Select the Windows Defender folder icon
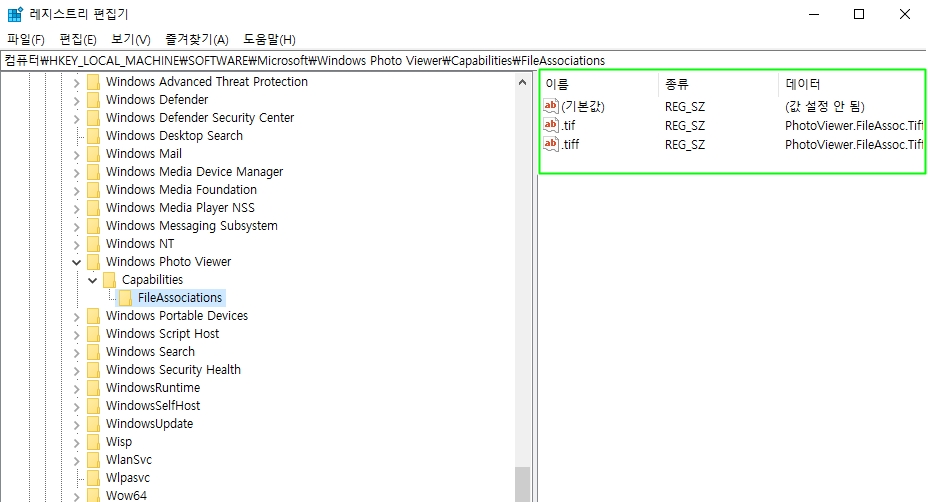This screenshot has height=502, width=928. [94, 99]
